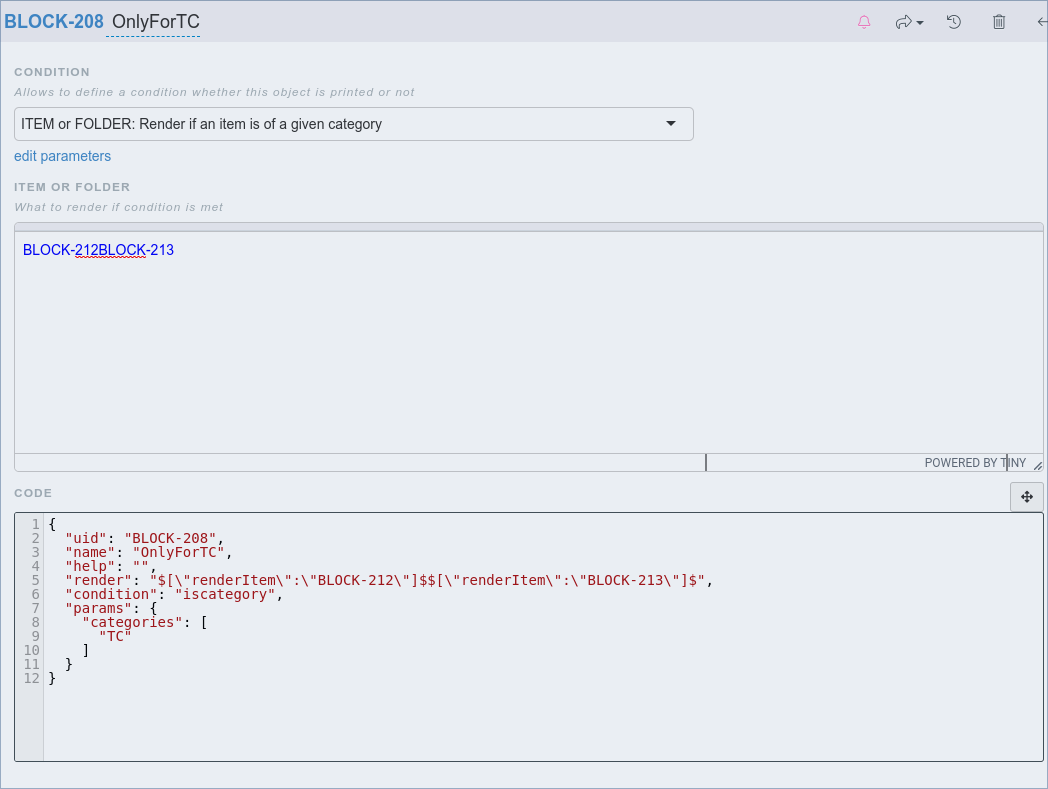Grab the Tiny editor resize handle
Screen dimensions: 1048x789
coord(1037,464)
